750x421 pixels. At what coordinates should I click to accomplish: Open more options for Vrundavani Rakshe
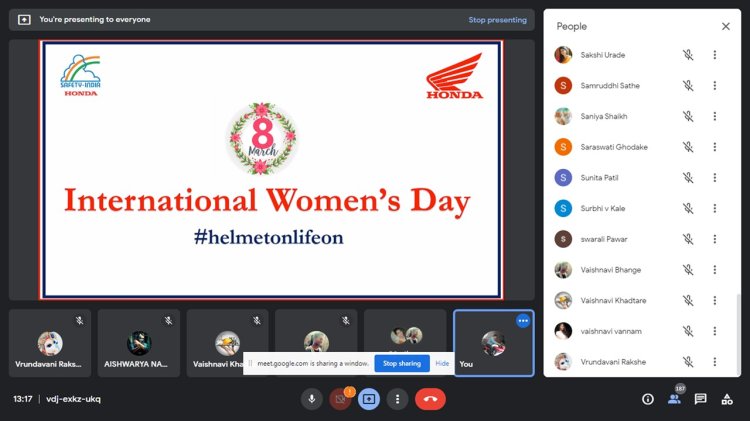(715, 362)
